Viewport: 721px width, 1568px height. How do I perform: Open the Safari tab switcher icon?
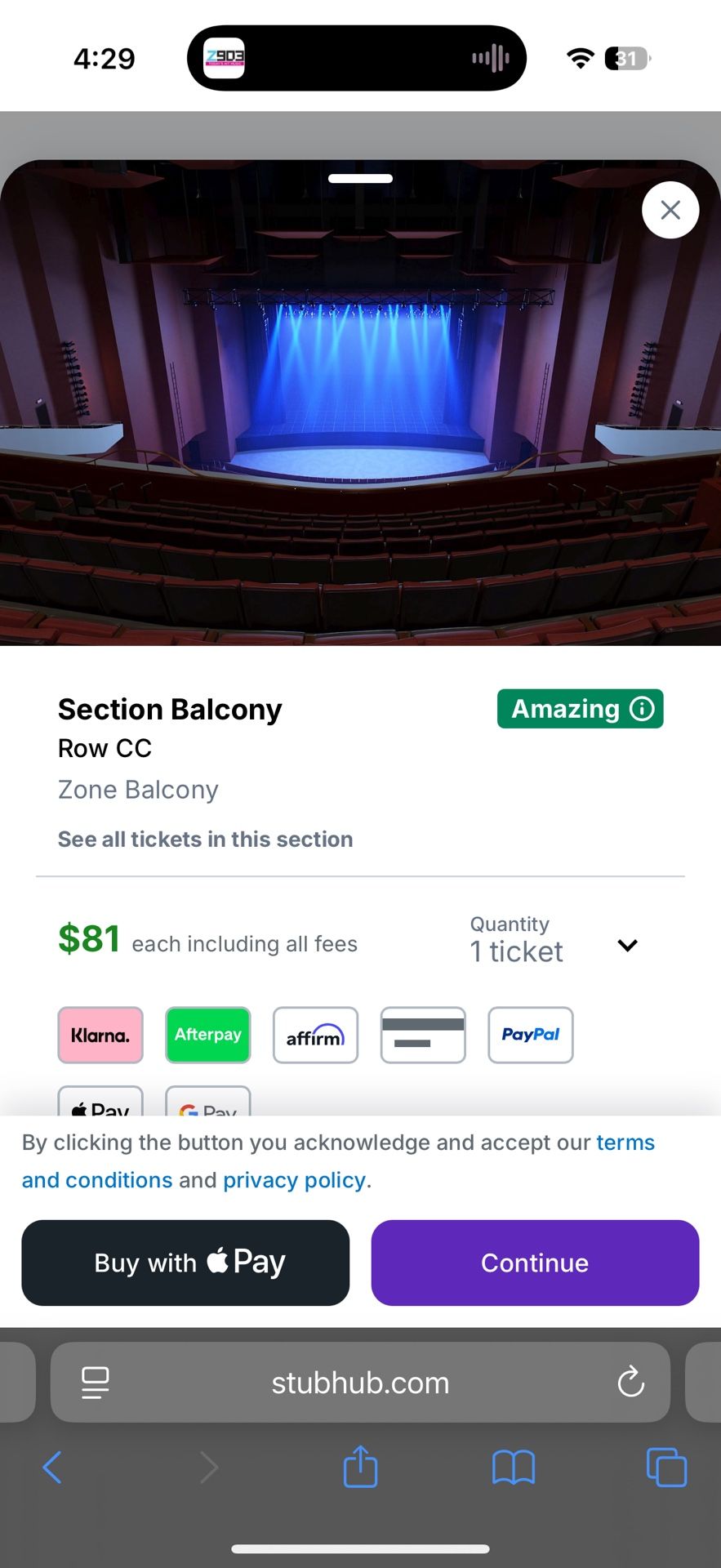pos(666,1467)
